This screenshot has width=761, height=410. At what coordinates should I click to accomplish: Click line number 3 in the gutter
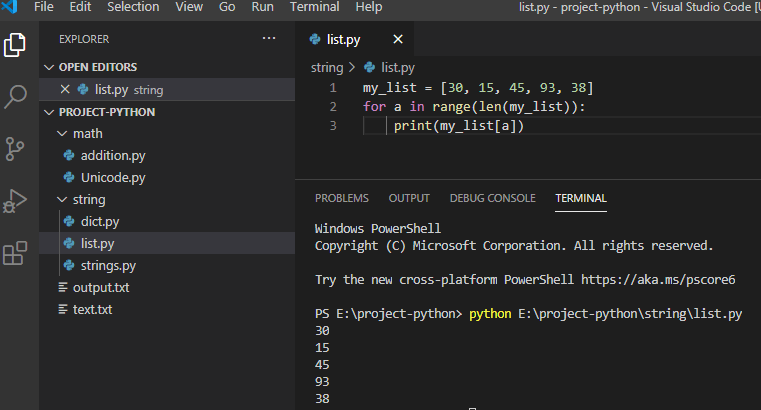click(x=333, y=126)
